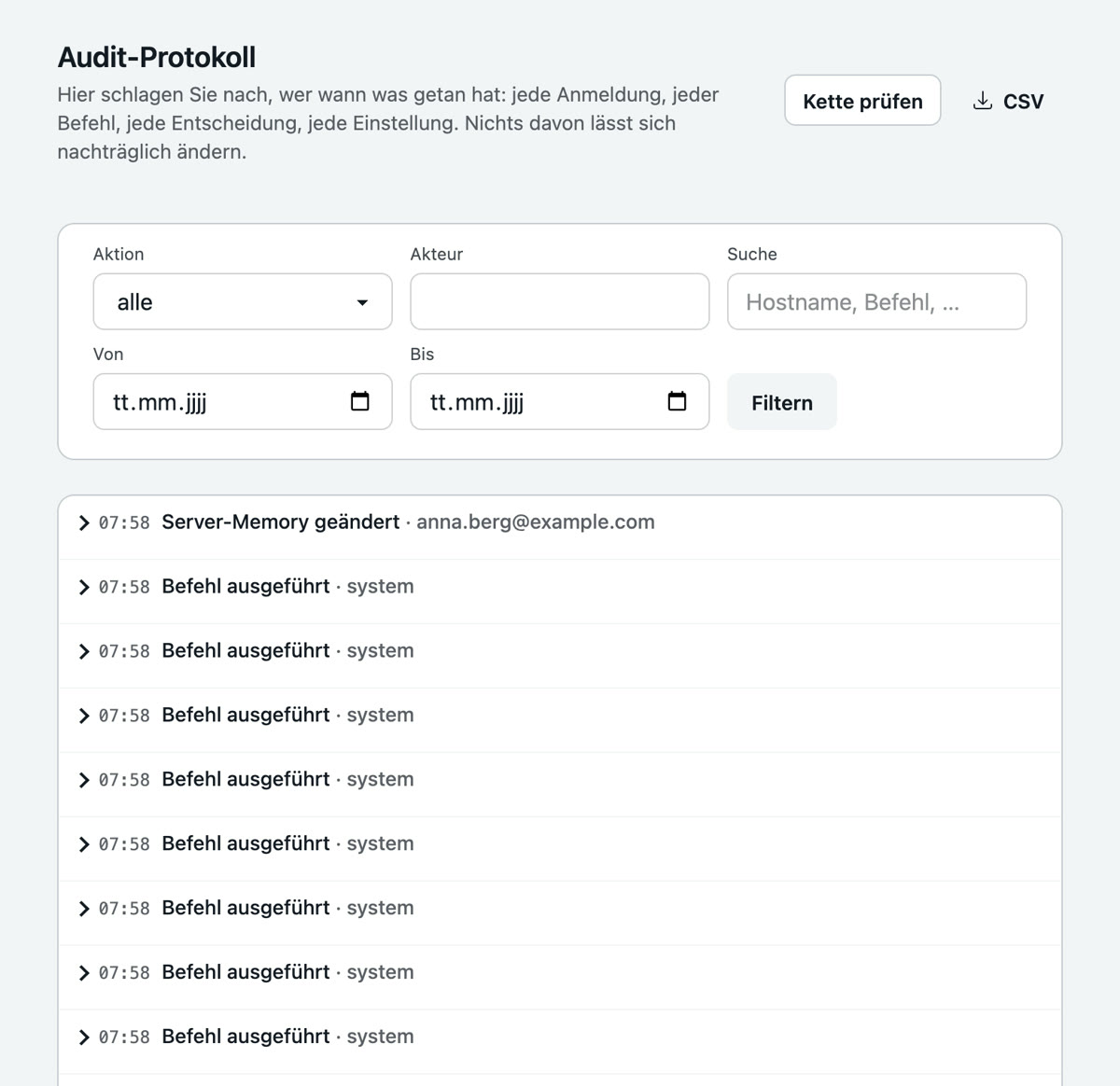Image resolution: width=1120 pixels, height=1086 pixels.
Task: Click the Bis field label
Action: (x=422, y=354)
